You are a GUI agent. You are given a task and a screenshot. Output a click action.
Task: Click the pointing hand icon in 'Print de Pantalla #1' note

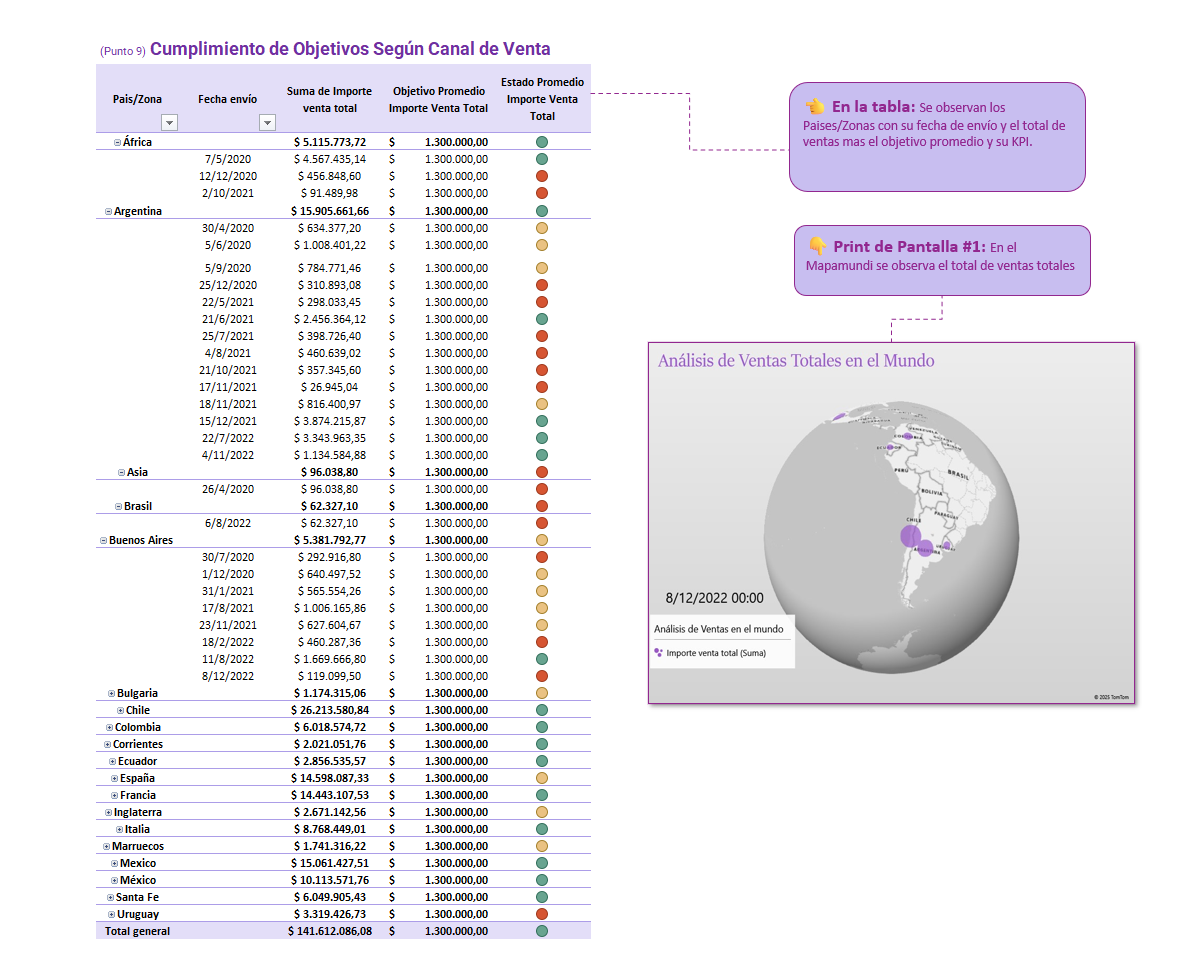[817, 245]
